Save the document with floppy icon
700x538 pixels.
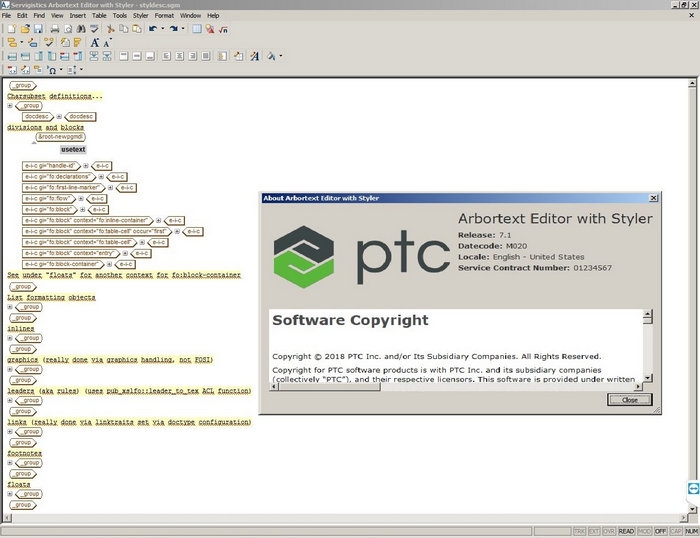coord(38,29)
